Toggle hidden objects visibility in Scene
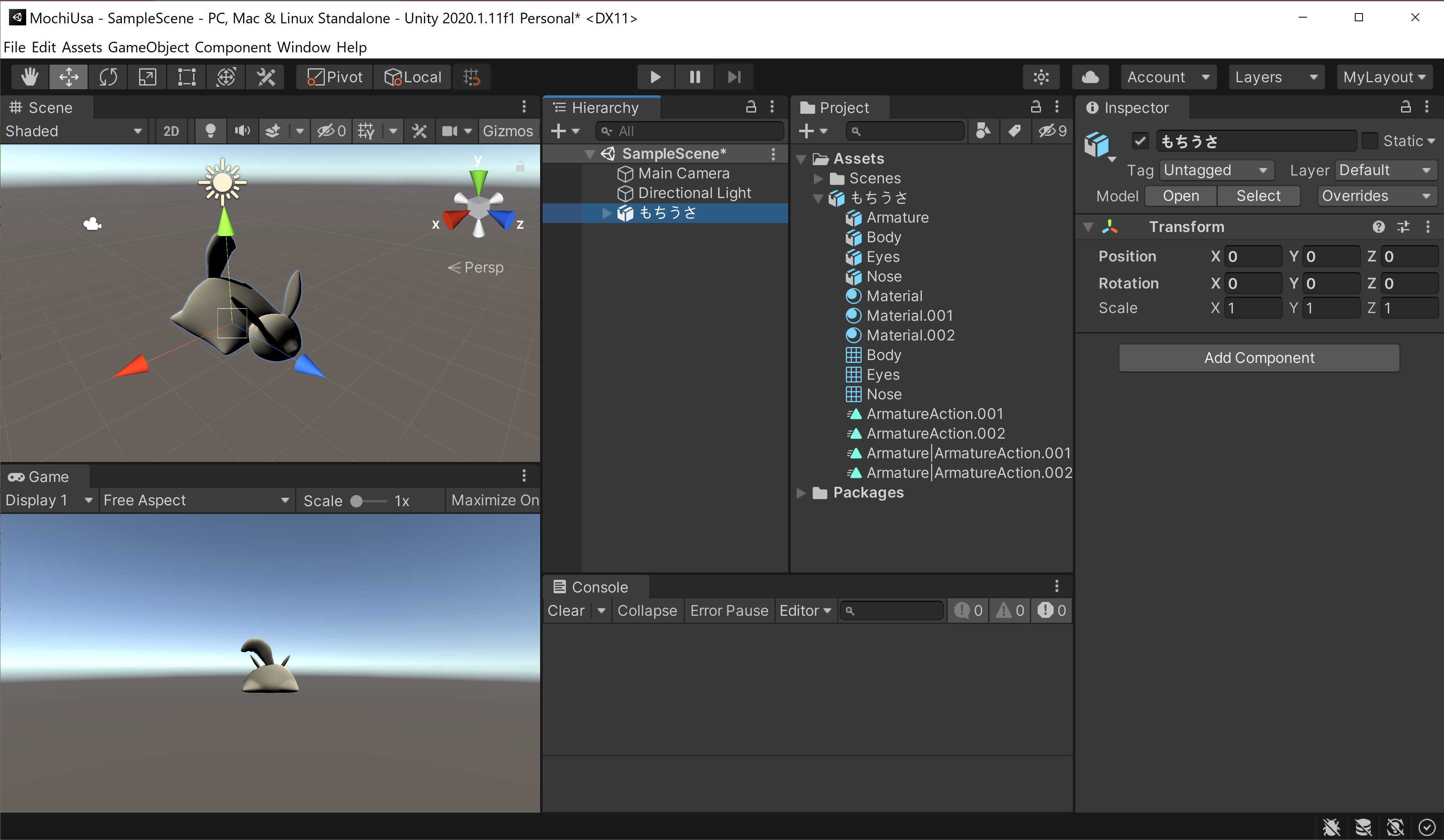This screenshot has height=840, width=1444. click(x=332, y=131)
